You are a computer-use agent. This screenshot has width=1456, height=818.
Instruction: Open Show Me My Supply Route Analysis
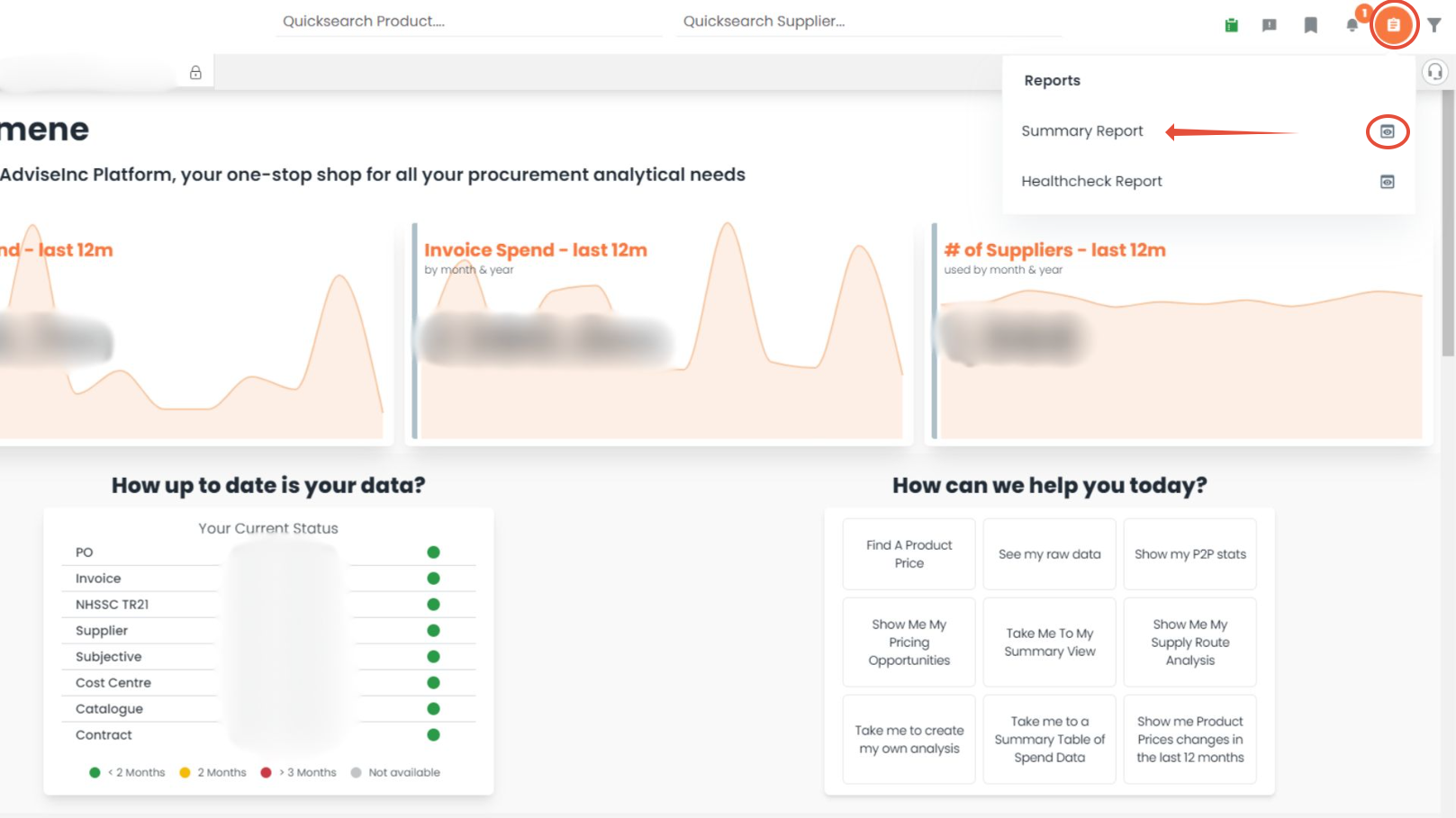point(1190,643)
